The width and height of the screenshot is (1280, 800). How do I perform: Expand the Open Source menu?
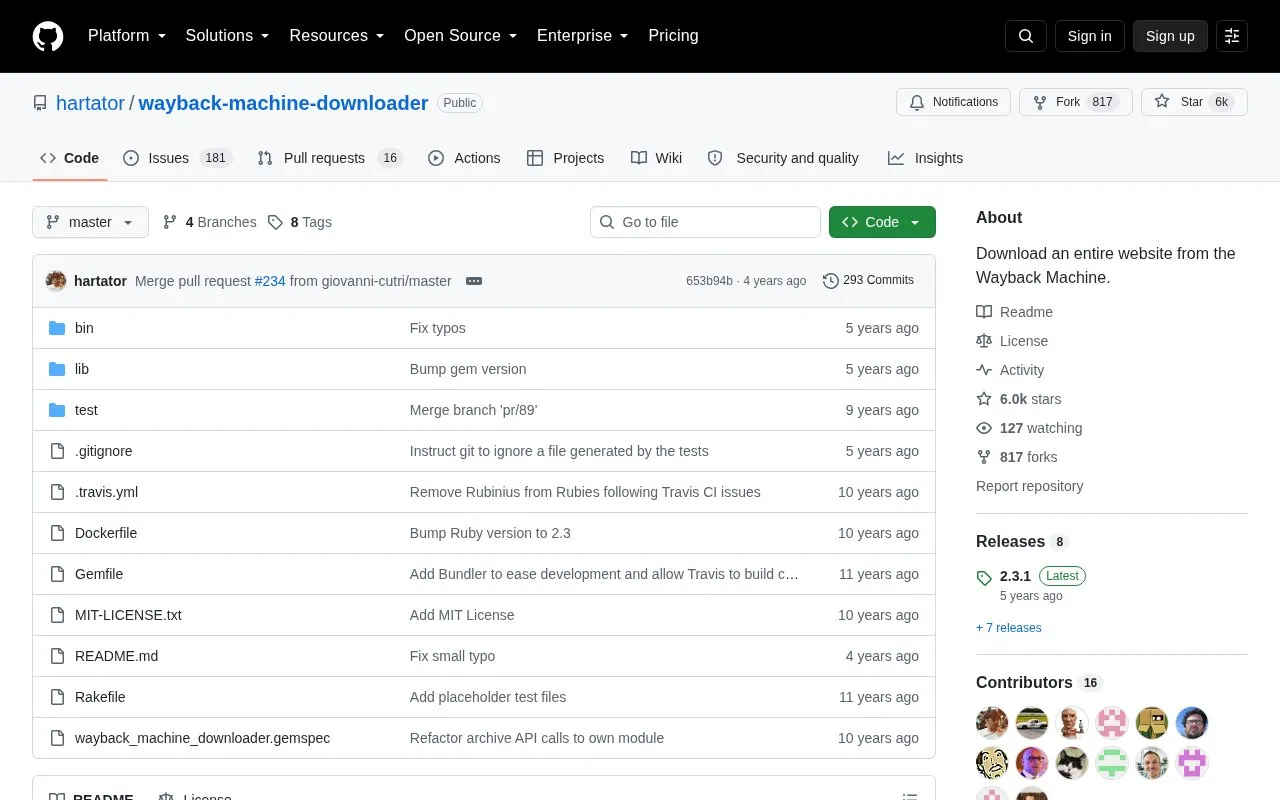(461, 36)
